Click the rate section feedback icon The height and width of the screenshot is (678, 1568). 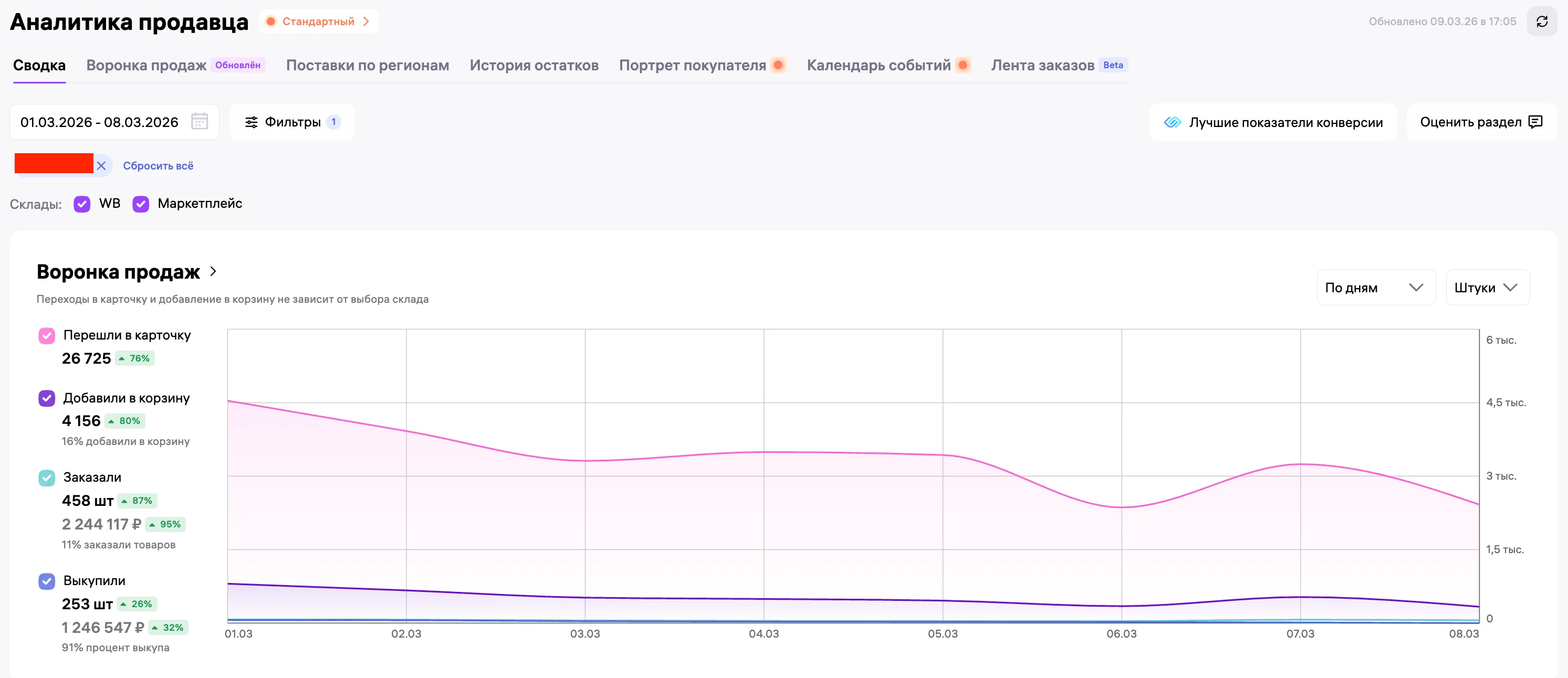pyautogui.click(x=1535, y=122)
